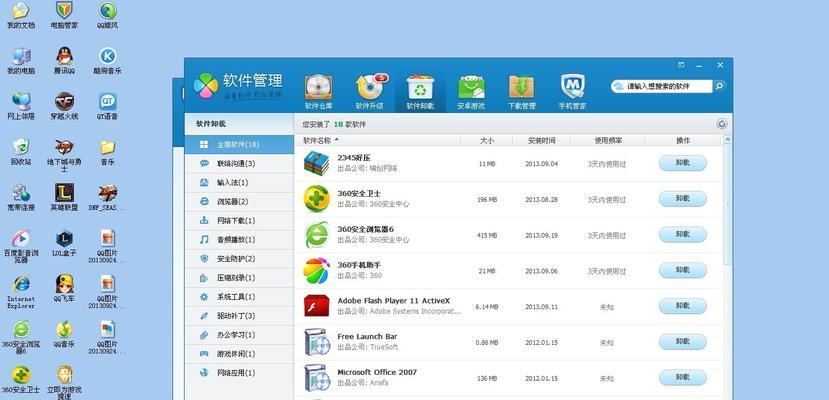Sort list by 大小 column header
829x400 pixels.
coord(486,141)
